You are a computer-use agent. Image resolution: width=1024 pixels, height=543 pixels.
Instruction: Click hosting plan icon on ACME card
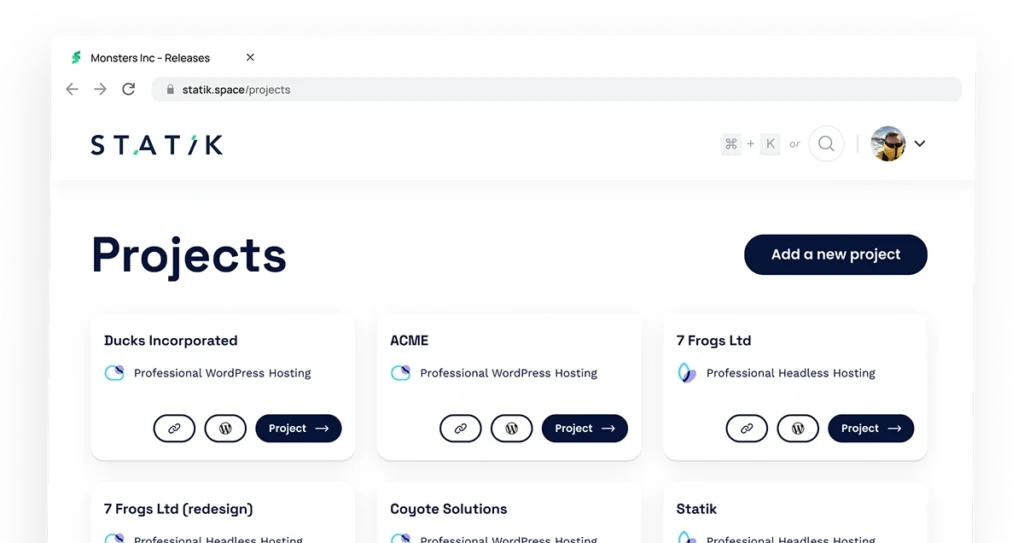click(400, 373)
